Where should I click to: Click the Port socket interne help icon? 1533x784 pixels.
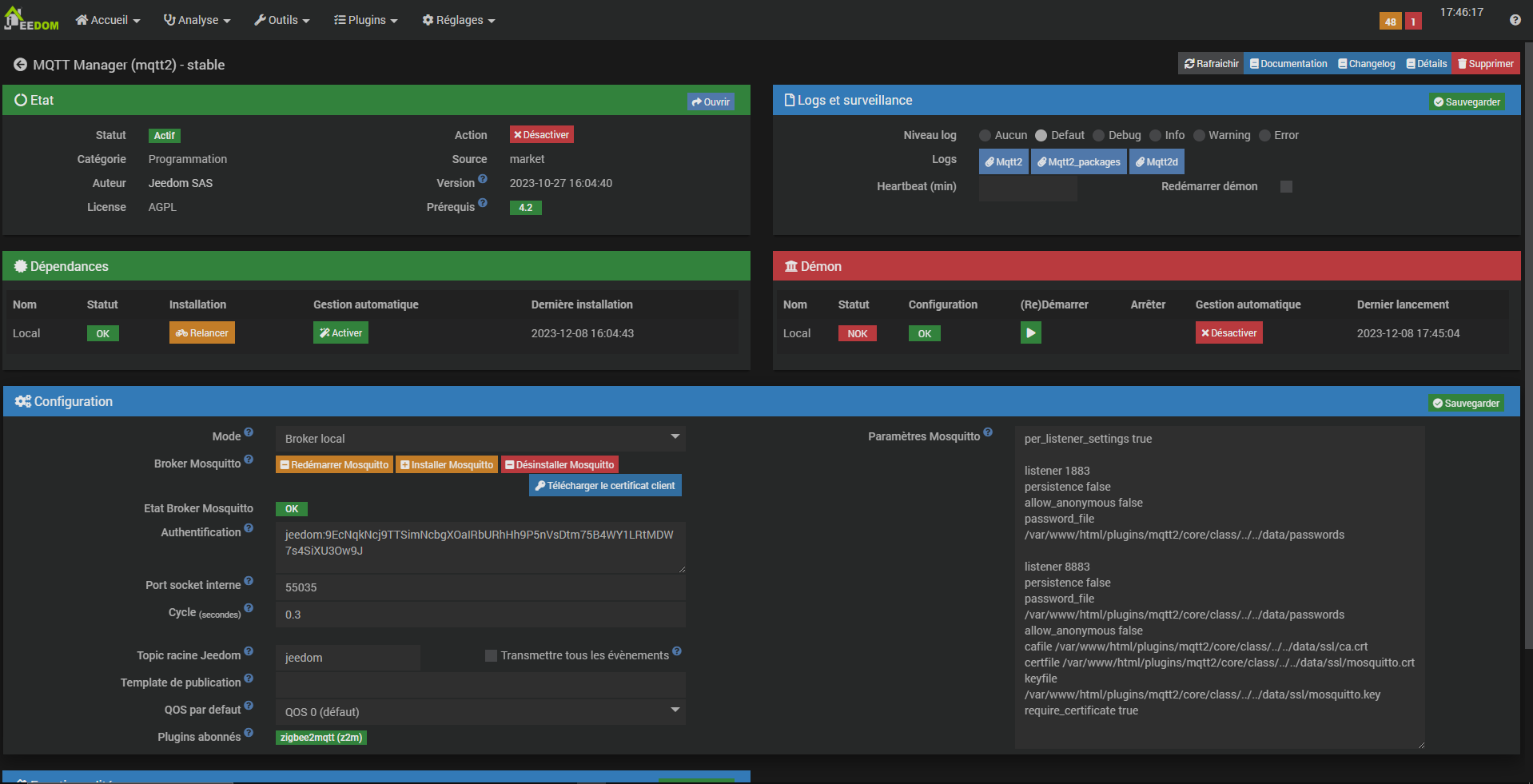click(249, 581)
